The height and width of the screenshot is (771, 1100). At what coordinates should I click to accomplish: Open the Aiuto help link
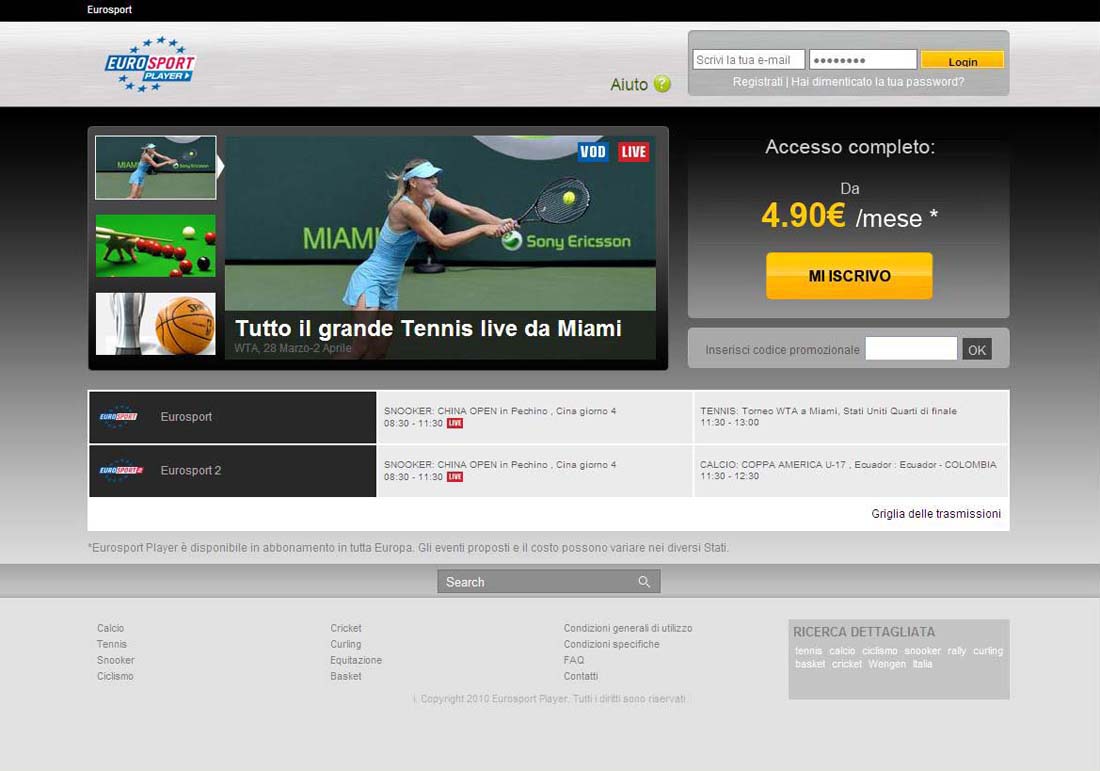[x=629, y=84]
